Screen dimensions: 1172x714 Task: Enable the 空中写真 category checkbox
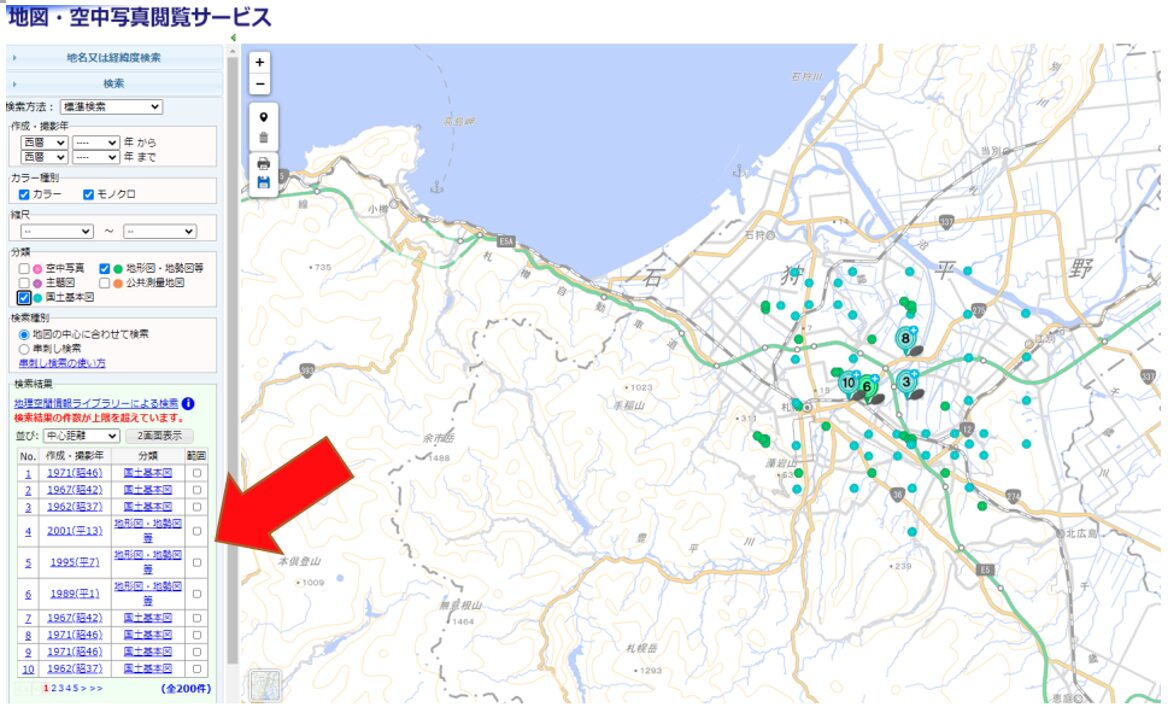click(x=24, y=269)
